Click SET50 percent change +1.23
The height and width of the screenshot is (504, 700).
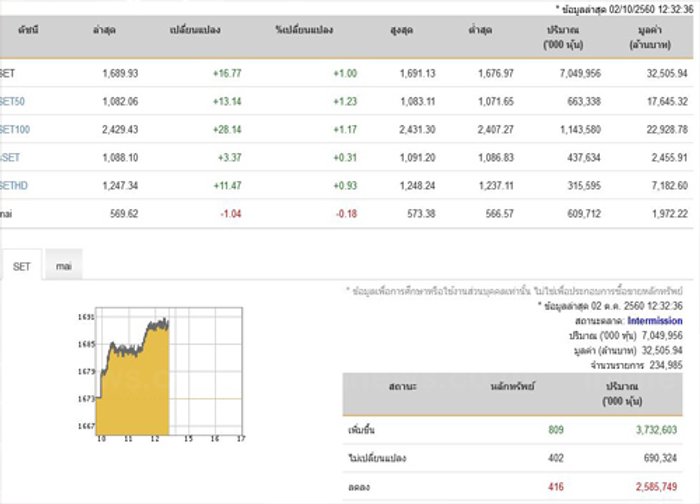(345, 101)
